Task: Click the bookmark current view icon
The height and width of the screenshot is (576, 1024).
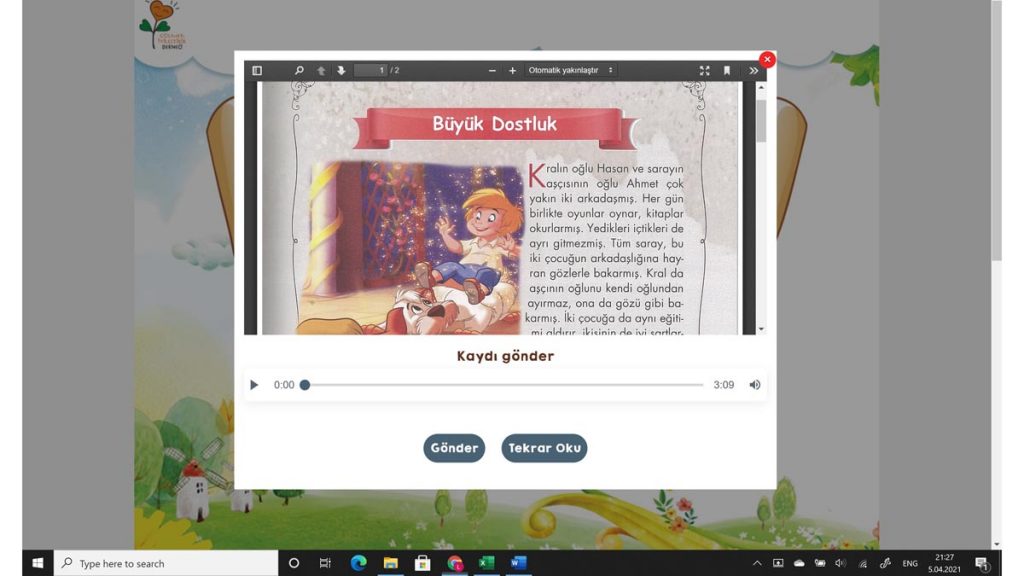Action: coord(727,71)
